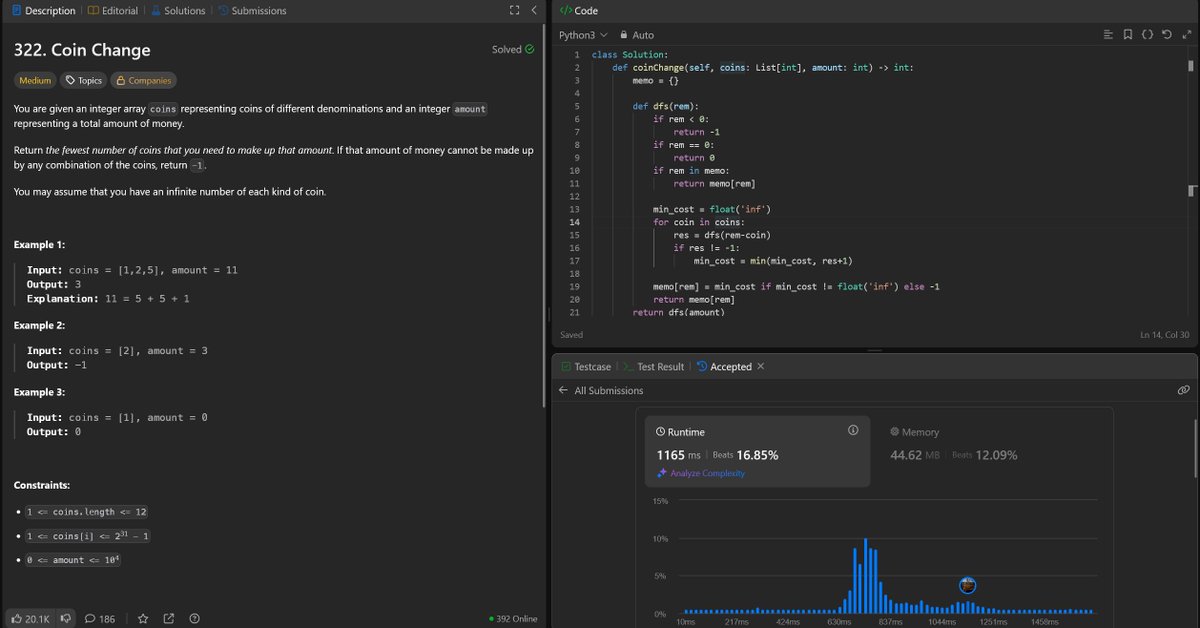
Task: Click the Analyze Complexity link
Action: coord(700,473)
